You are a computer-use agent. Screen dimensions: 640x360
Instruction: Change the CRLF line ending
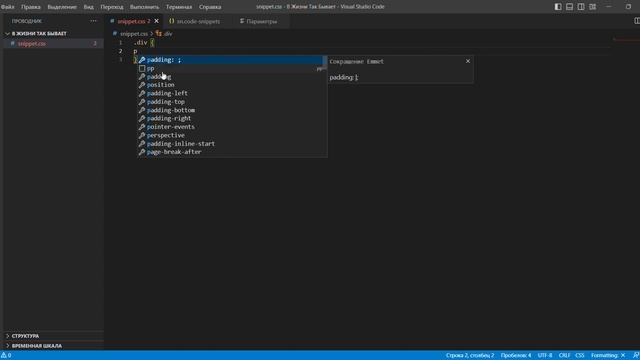[x=564, y=356]
